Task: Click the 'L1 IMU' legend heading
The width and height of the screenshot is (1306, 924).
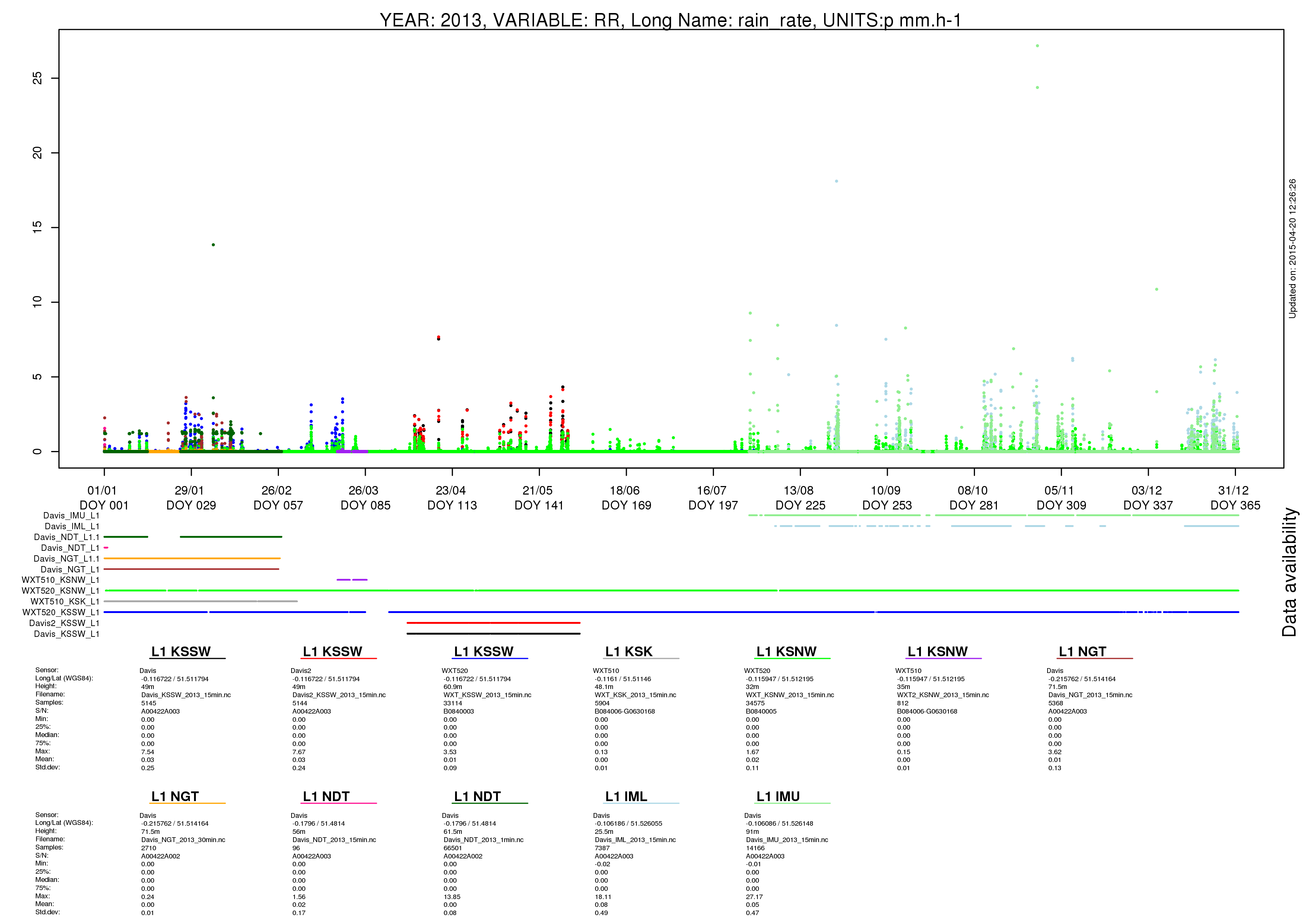Action: click(x=778, y=797)
